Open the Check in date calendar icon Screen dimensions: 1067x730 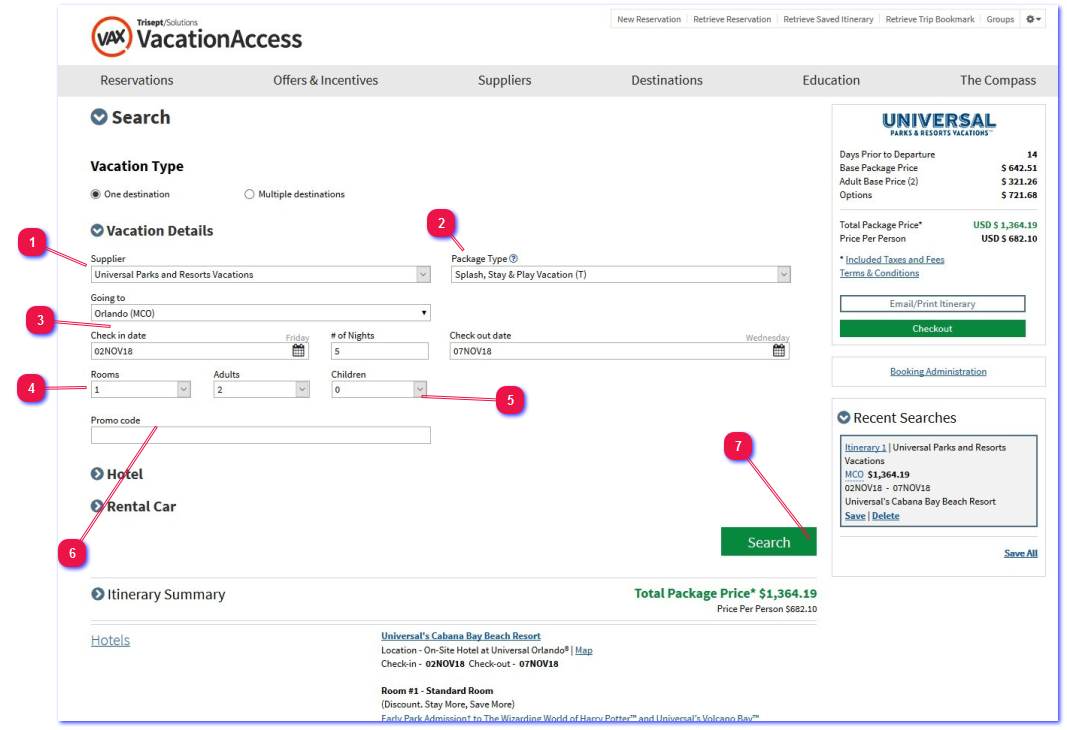tap(299, 350)
